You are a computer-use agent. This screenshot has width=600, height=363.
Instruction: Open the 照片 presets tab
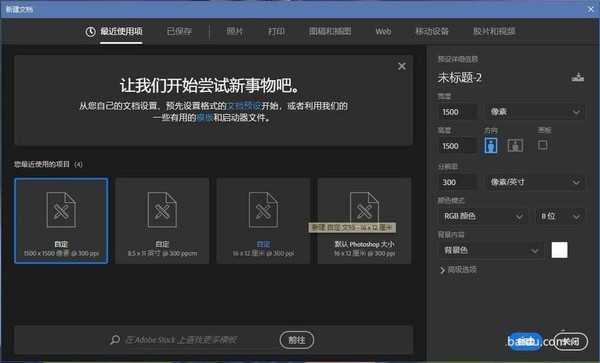235,31
